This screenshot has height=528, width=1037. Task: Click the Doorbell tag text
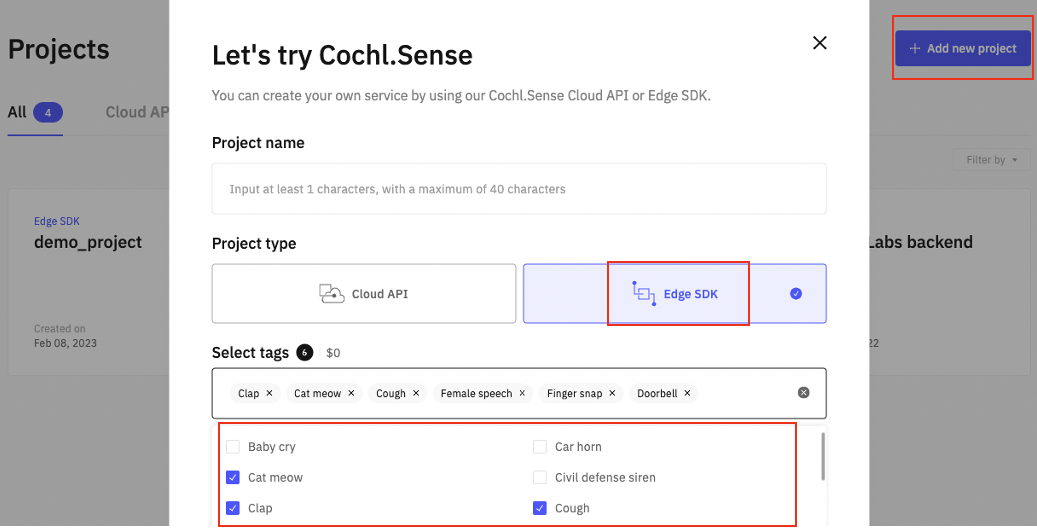657,393
